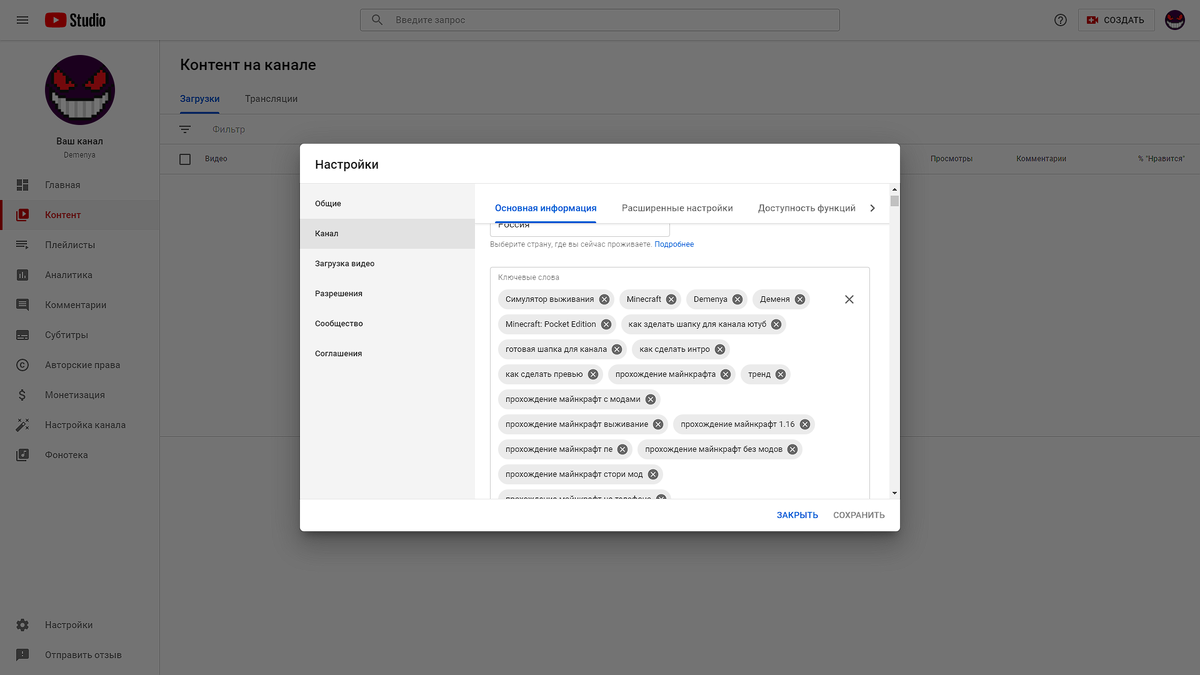Screen dimensions: 1200x675
Task: Click the СОХРАНИТЬ button
Action: (859, 515)
